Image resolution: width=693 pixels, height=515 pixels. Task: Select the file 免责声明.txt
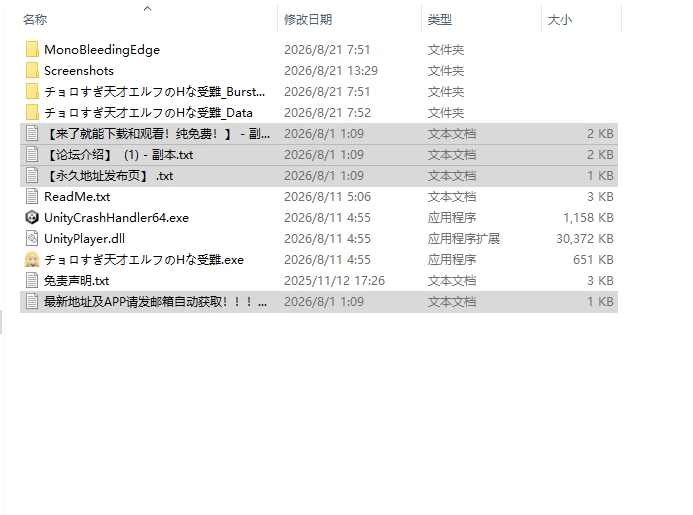coord(76,281)
